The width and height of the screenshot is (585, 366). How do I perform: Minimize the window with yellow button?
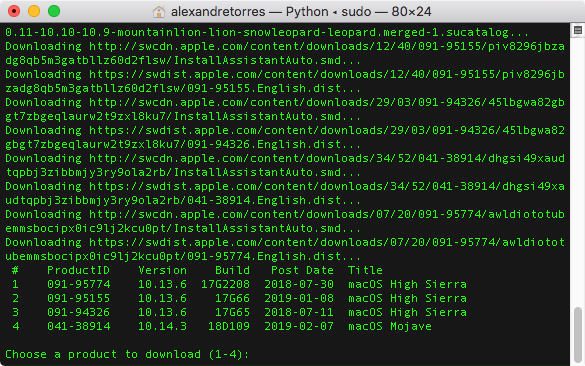pos(34,11)
